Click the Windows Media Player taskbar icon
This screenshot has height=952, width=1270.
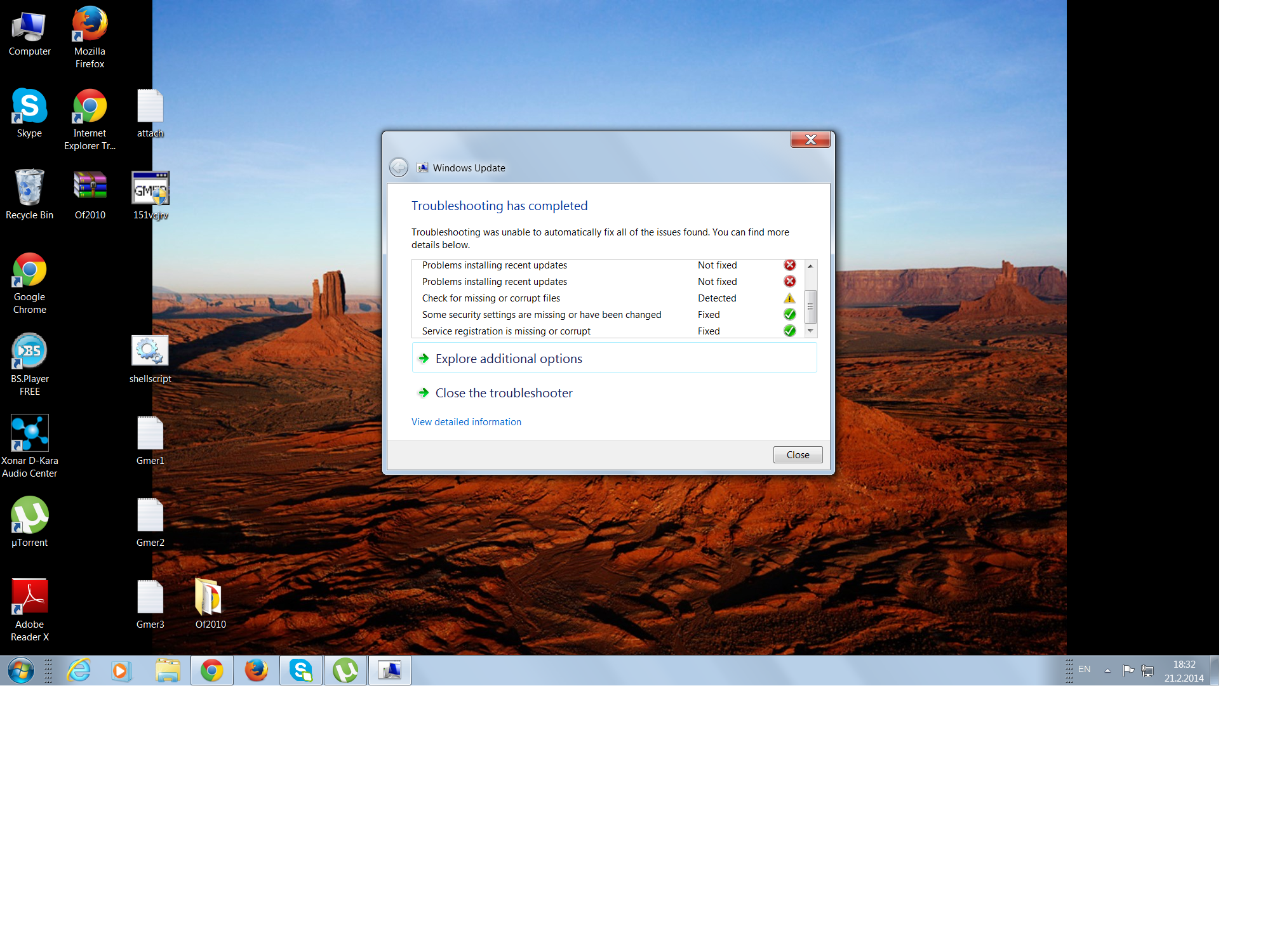coord(121,671)
